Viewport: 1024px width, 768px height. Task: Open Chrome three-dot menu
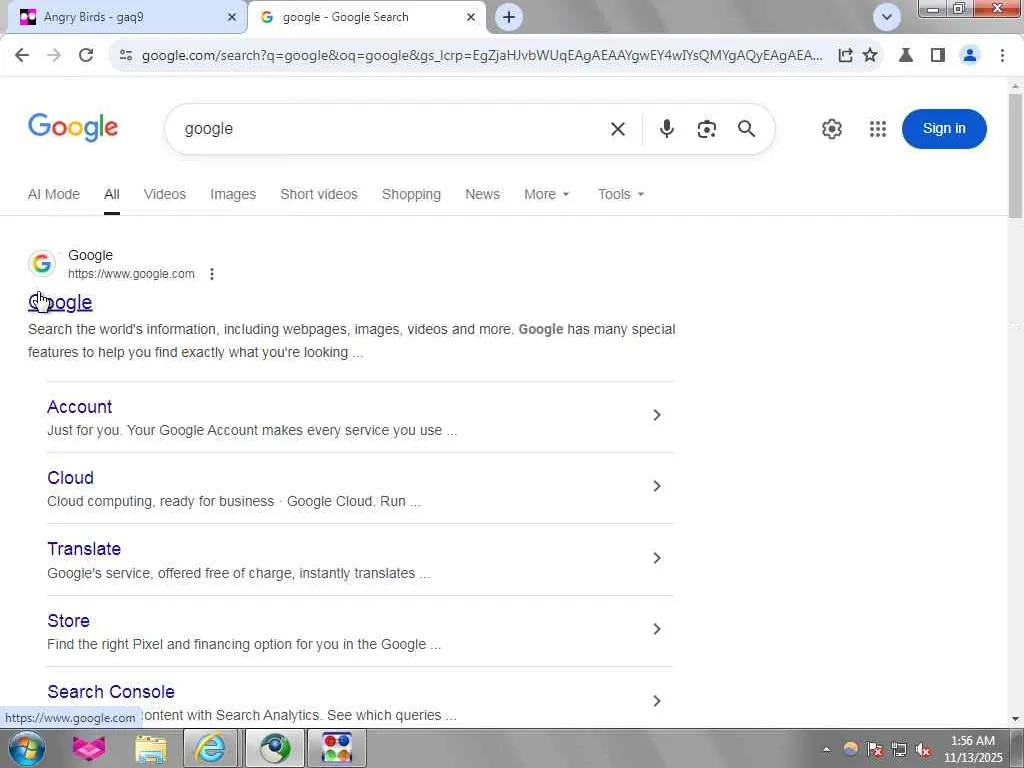1002,56
